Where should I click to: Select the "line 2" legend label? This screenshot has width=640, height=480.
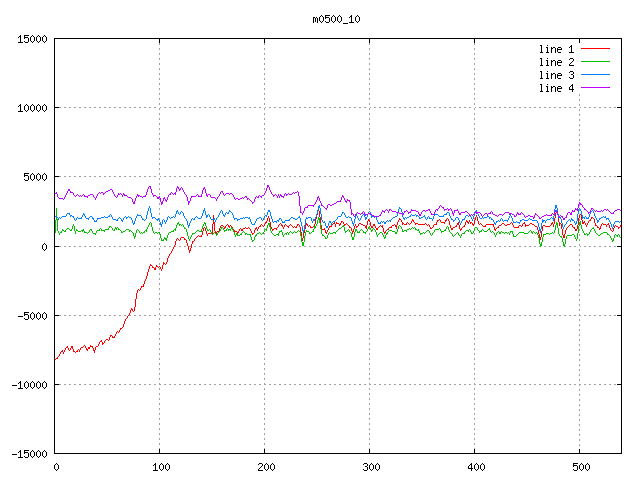(x=556, y=62)
